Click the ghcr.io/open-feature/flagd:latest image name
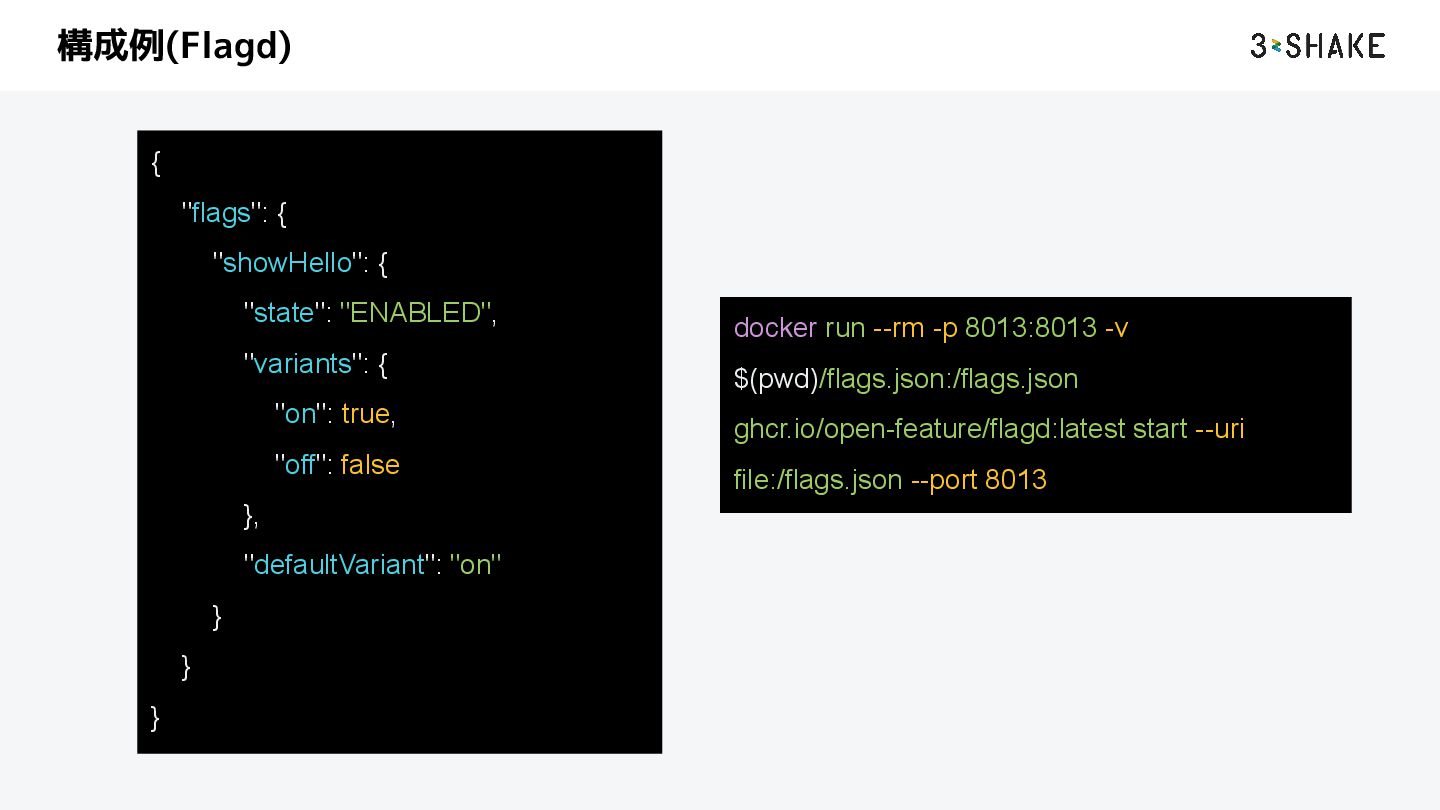The height and width of the screenshot is (810, 1440). [929, 429]
